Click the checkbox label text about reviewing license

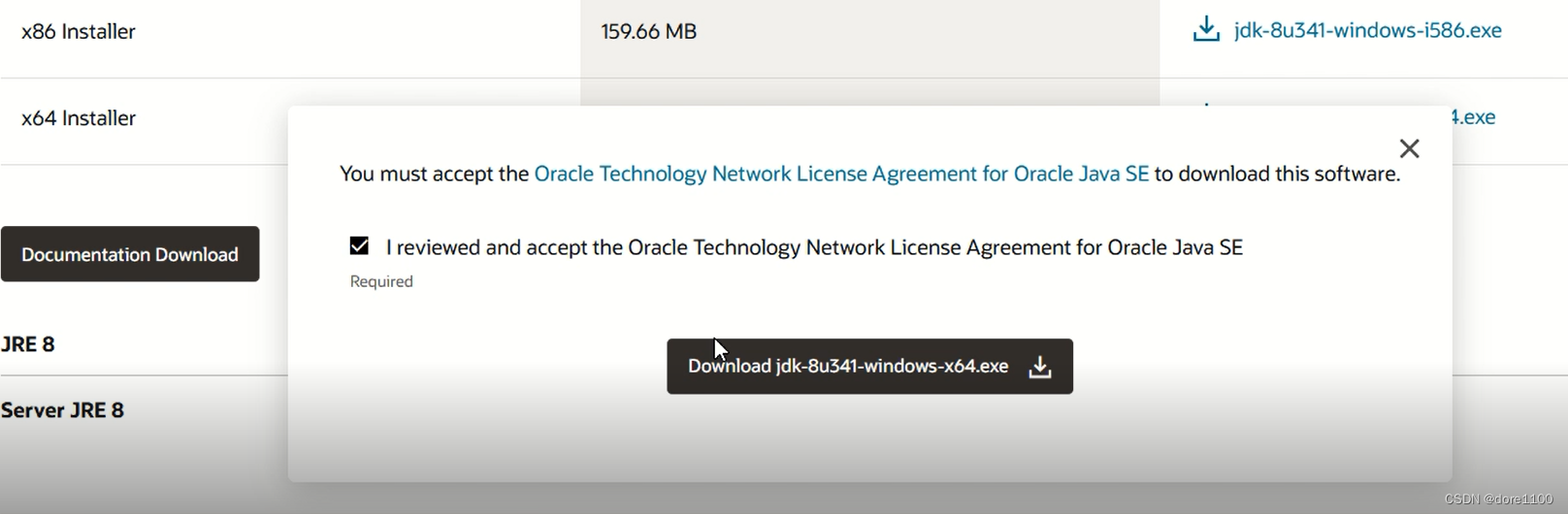814,247
